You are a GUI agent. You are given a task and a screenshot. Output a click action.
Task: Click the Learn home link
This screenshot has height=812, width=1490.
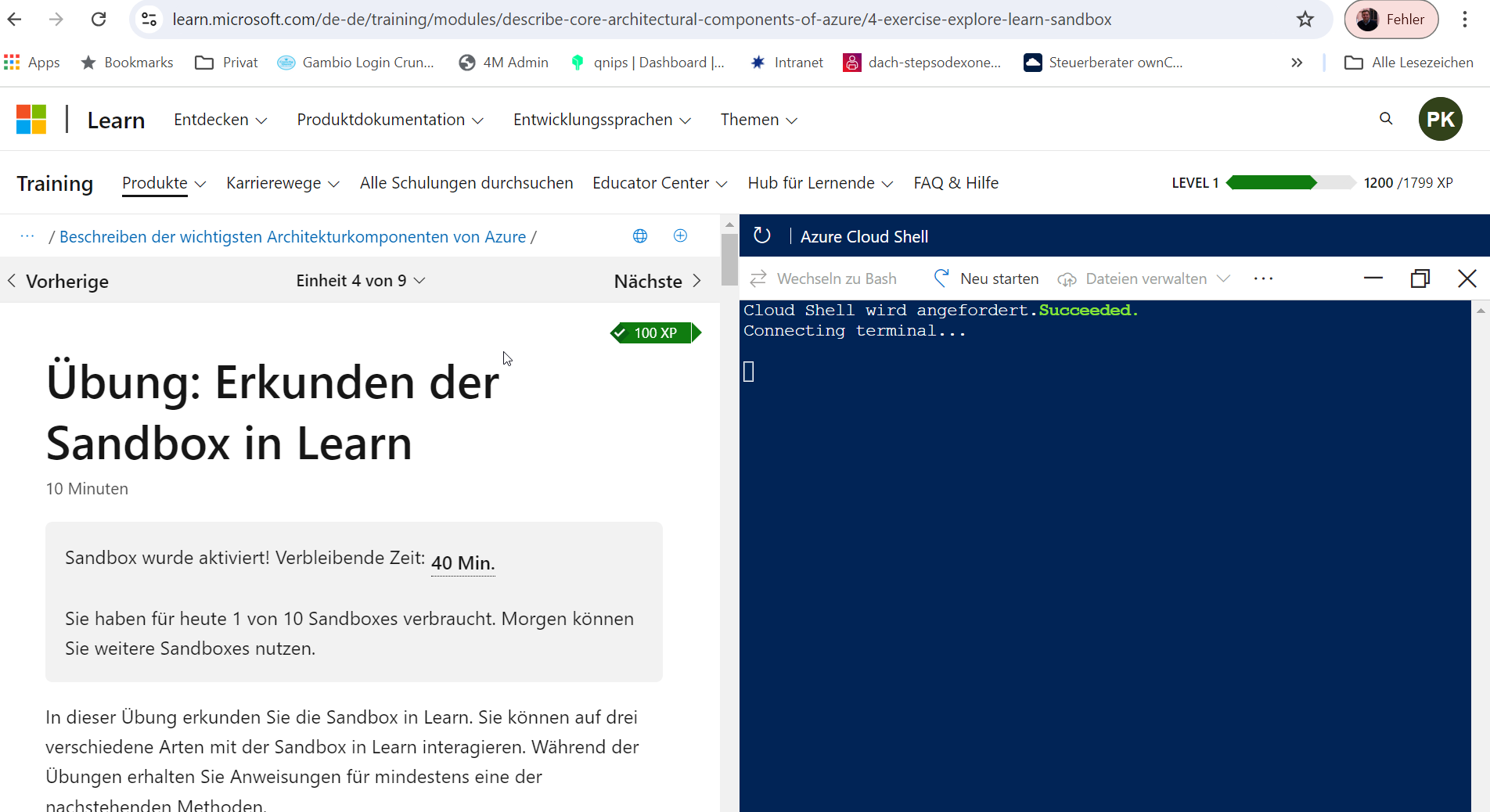coord(116,120)
